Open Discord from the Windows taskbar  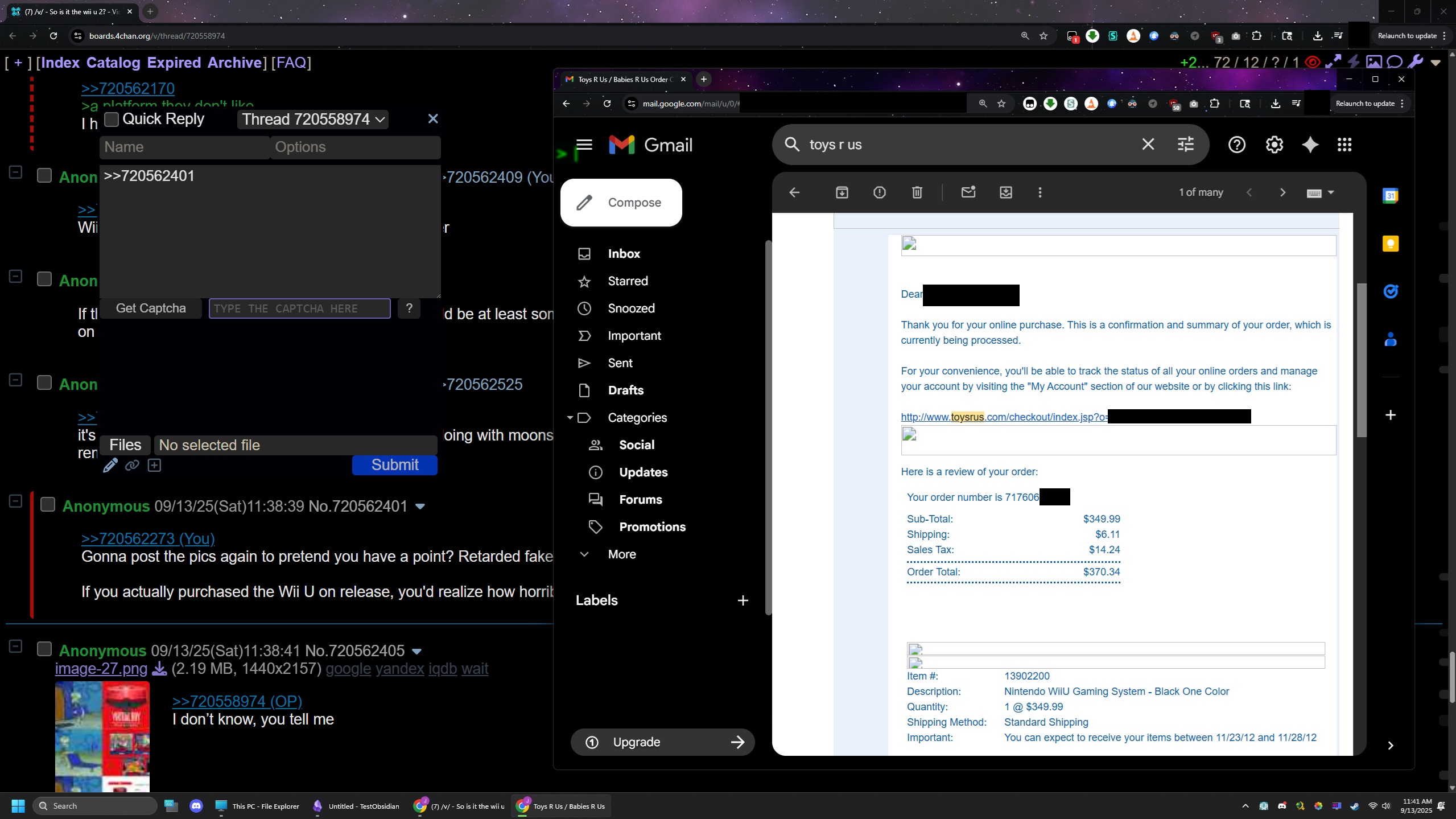coord(196,806)
